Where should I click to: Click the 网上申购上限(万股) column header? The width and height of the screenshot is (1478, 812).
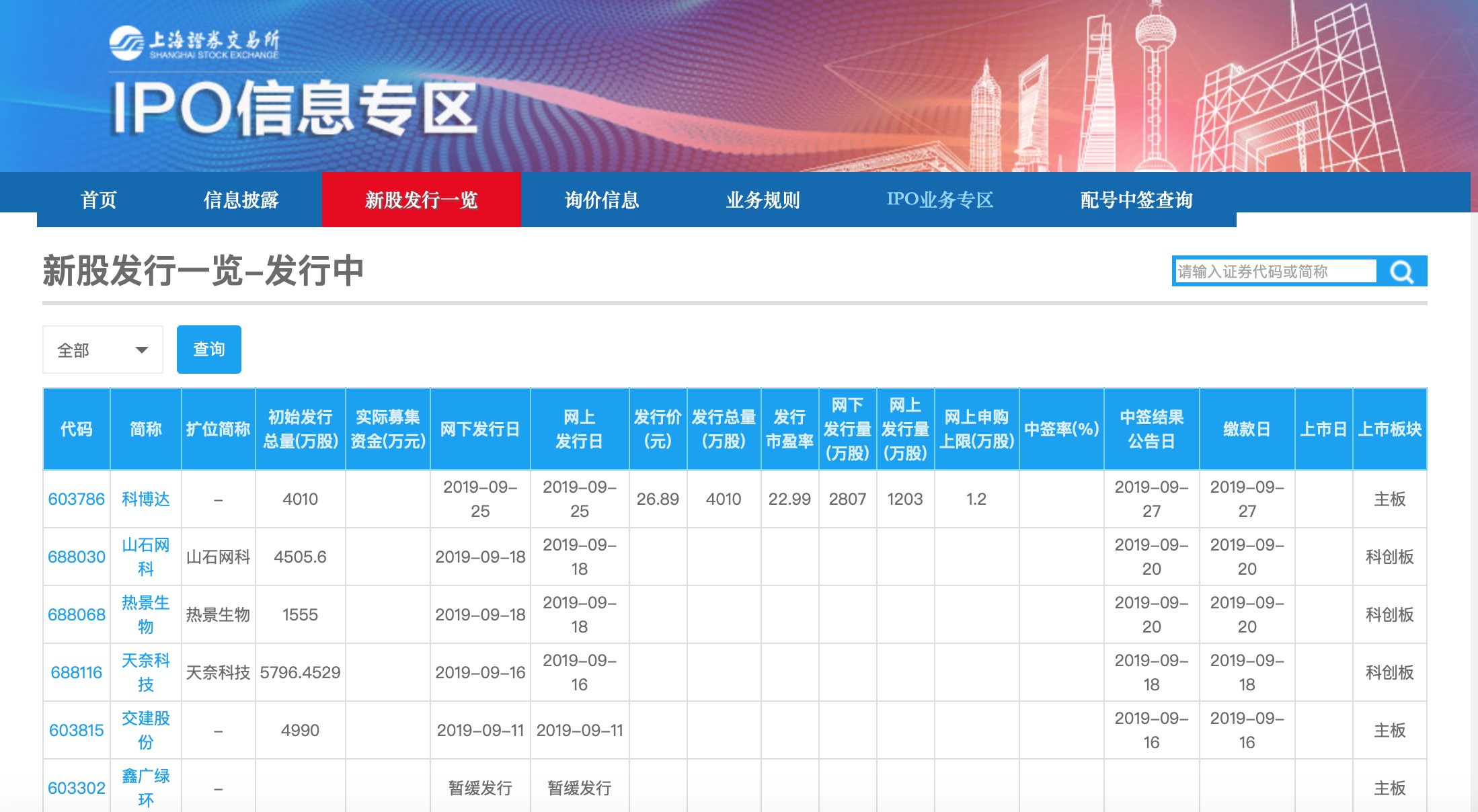976,429
